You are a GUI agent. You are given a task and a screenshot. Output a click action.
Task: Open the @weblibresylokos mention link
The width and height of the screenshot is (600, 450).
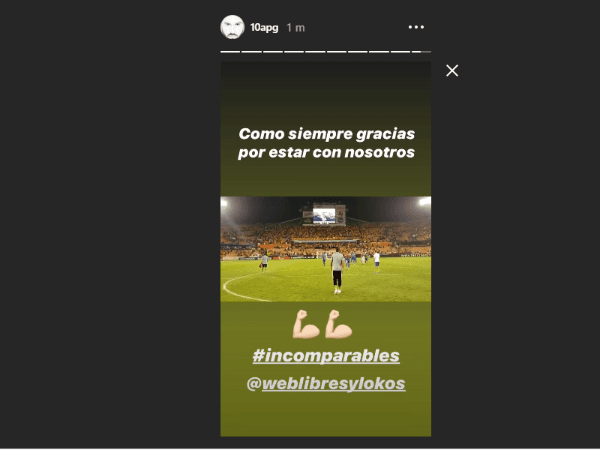(326, 383)
